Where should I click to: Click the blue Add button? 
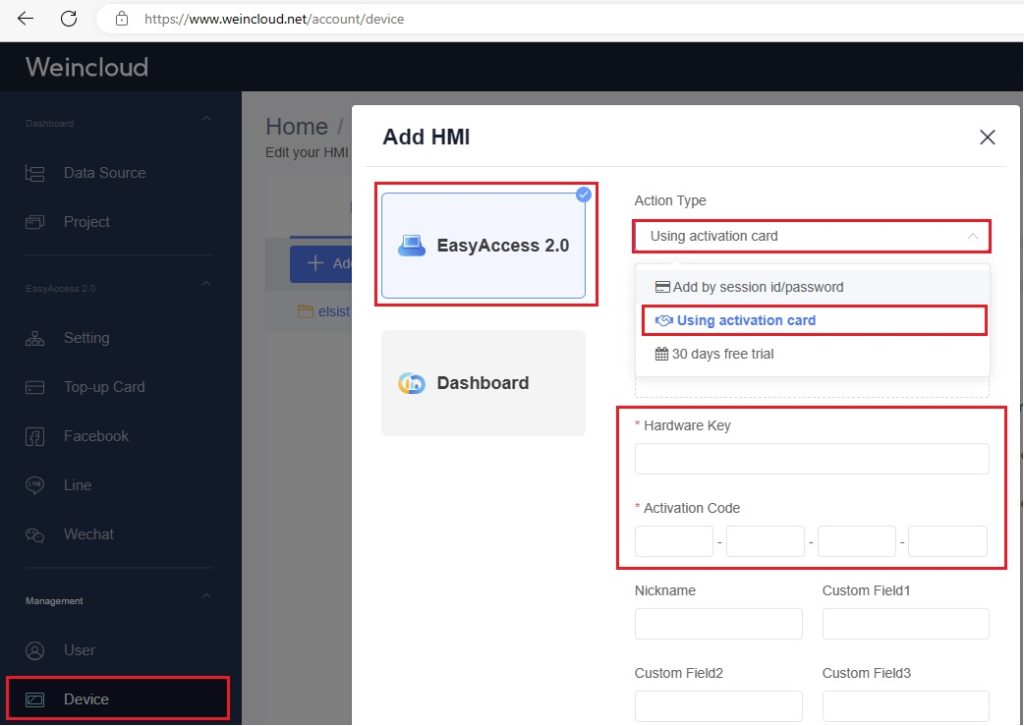(321, 263)
